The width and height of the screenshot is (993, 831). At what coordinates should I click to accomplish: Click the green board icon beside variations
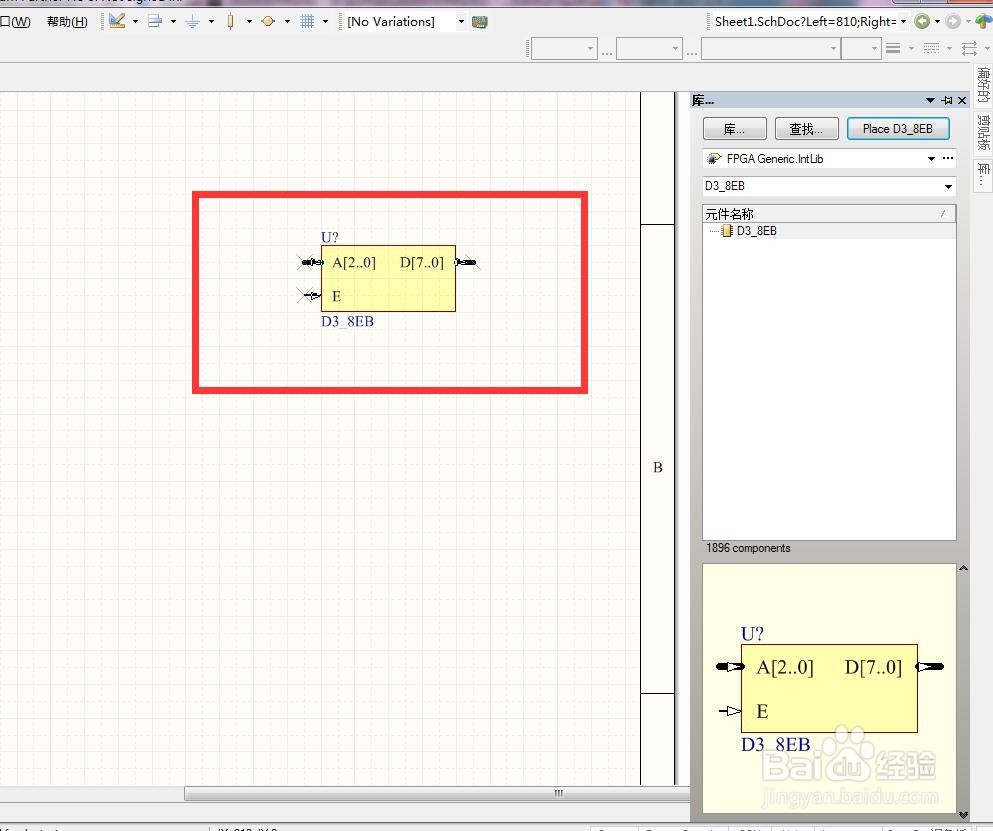tap(480, 22)
